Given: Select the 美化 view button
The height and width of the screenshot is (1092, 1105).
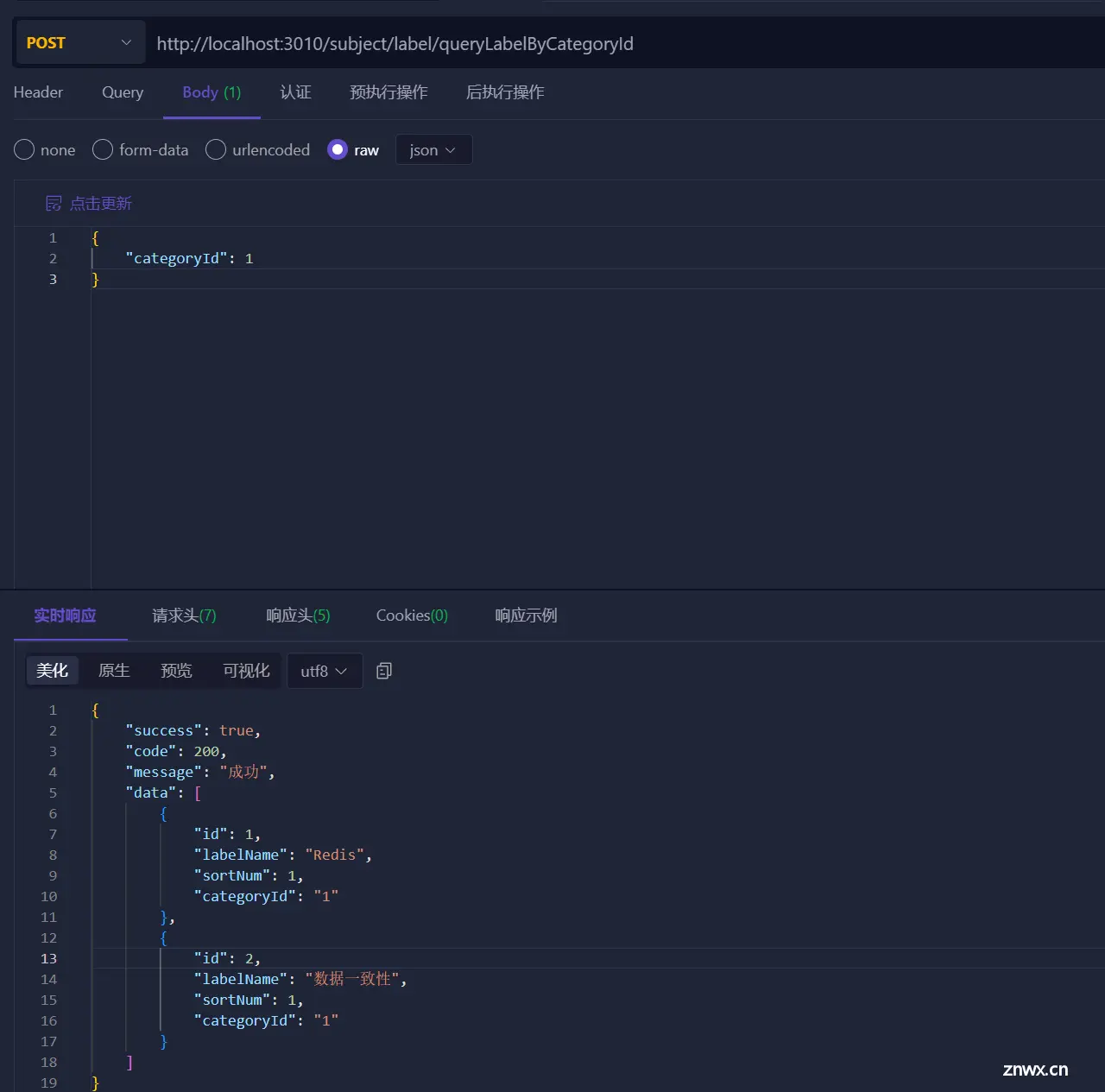Looking at the screenshot, I should tap(53, 671).
